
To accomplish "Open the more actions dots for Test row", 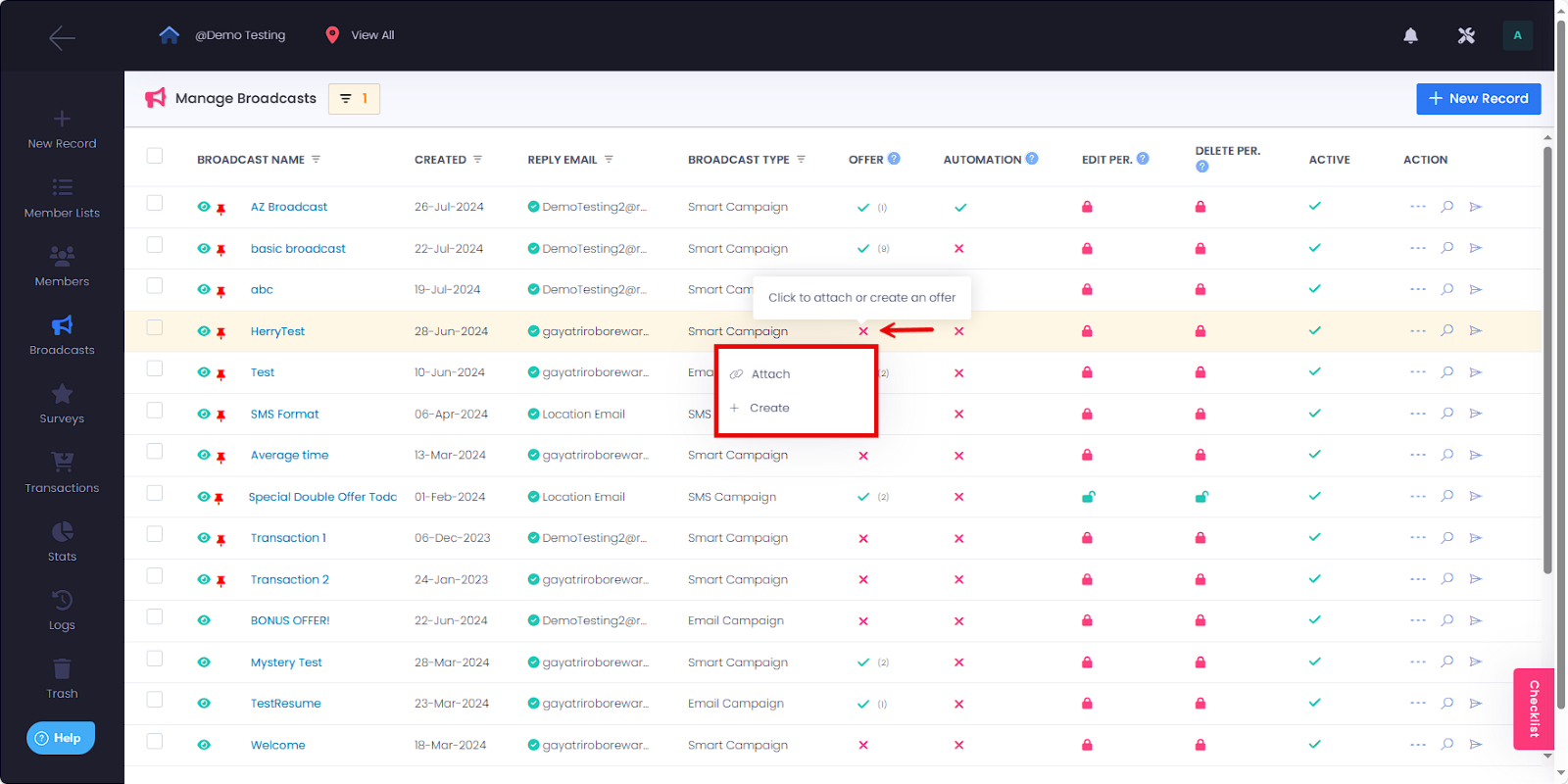I will 1417,372.
